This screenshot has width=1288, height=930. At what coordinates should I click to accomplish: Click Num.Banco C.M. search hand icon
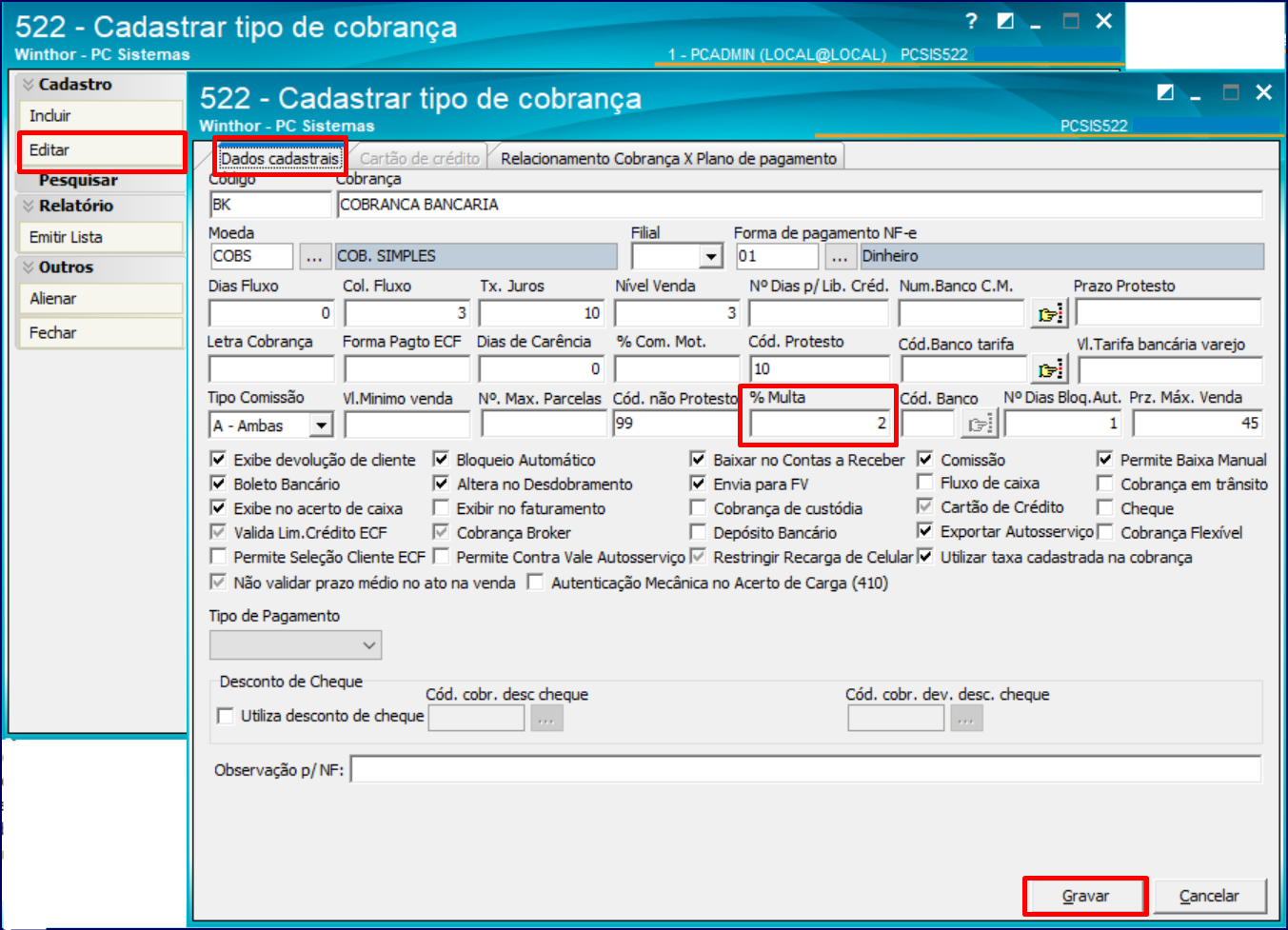[x=1050, y=312]
